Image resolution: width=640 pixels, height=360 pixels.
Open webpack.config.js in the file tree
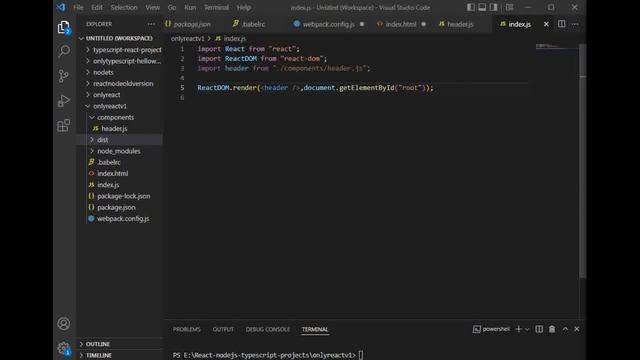[x=119, y=219]
